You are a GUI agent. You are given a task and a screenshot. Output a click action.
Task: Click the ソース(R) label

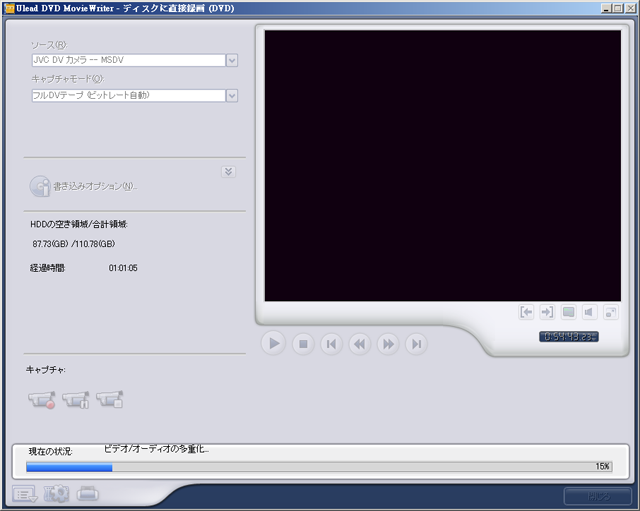[49, 45]
